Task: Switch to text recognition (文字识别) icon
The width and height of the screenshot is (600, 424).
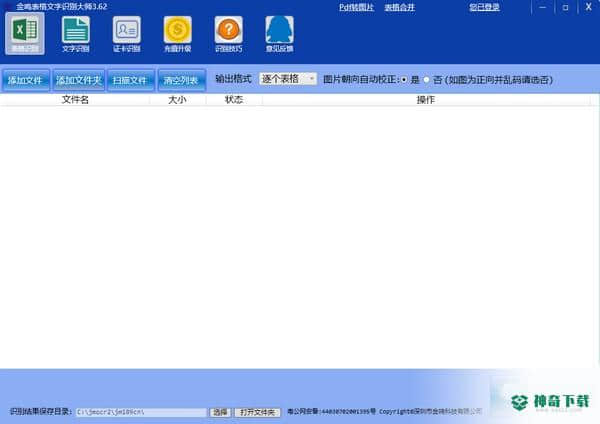Action: click(x=76, y=34)
